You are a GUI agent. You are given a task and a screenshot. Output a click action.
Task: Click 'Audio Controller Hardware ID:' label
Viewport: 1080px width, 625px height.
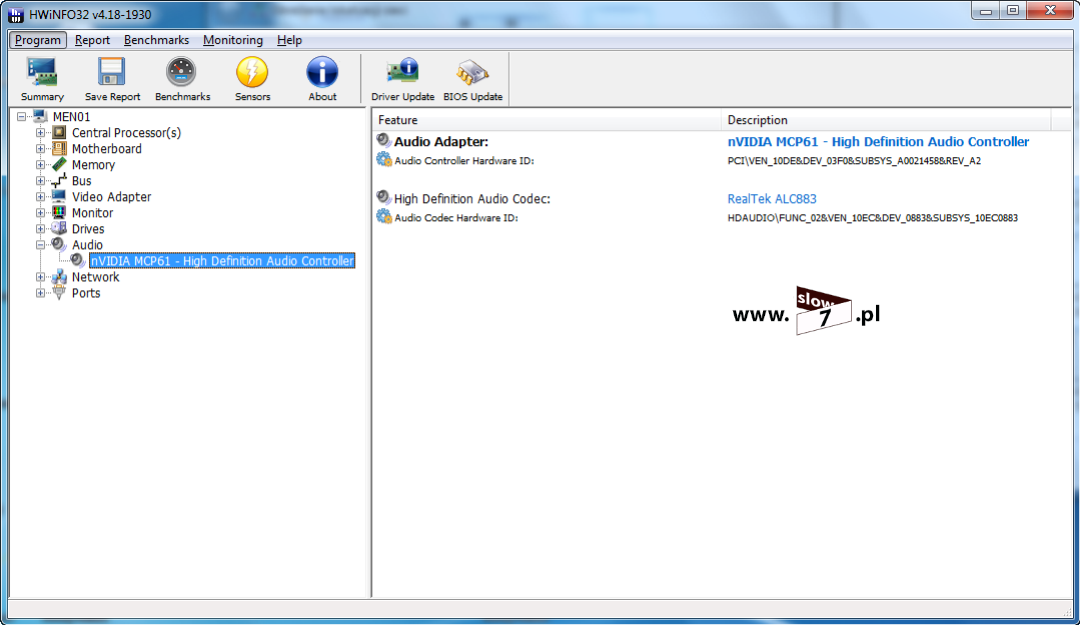(x=464, y=161)
